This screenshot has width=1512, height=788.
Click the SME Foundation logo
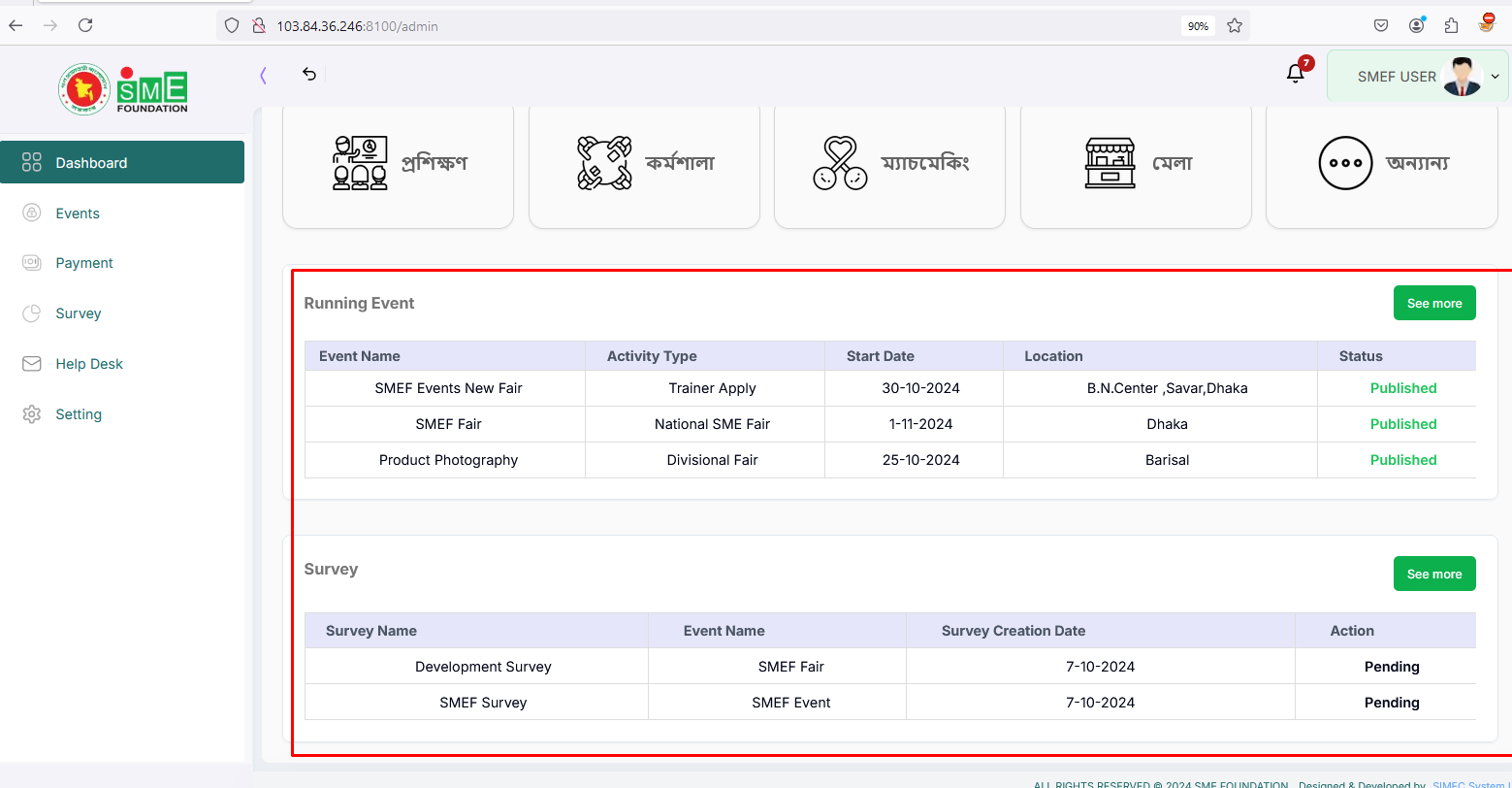tap(123, 89)
